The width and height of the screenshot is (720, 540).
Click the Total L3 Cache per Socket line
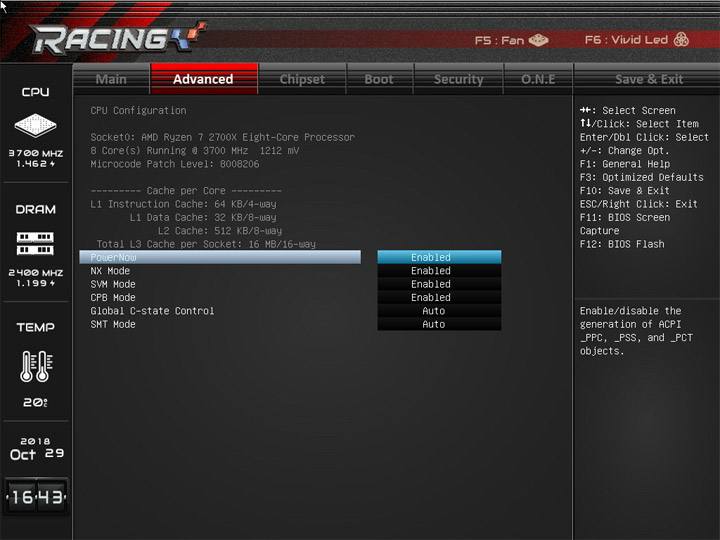(206, 244)
